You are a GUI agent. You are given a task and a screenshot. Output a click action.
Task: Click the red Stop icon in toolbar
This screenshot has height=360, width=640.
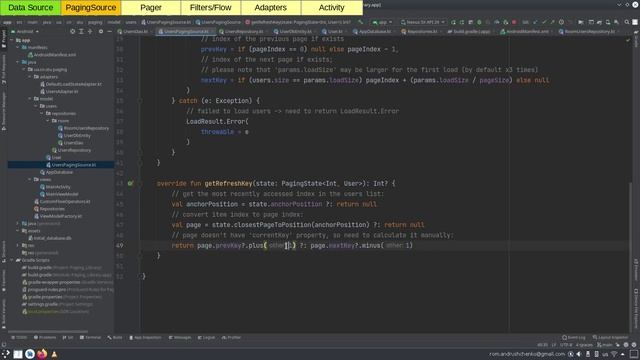coord(514,22)
